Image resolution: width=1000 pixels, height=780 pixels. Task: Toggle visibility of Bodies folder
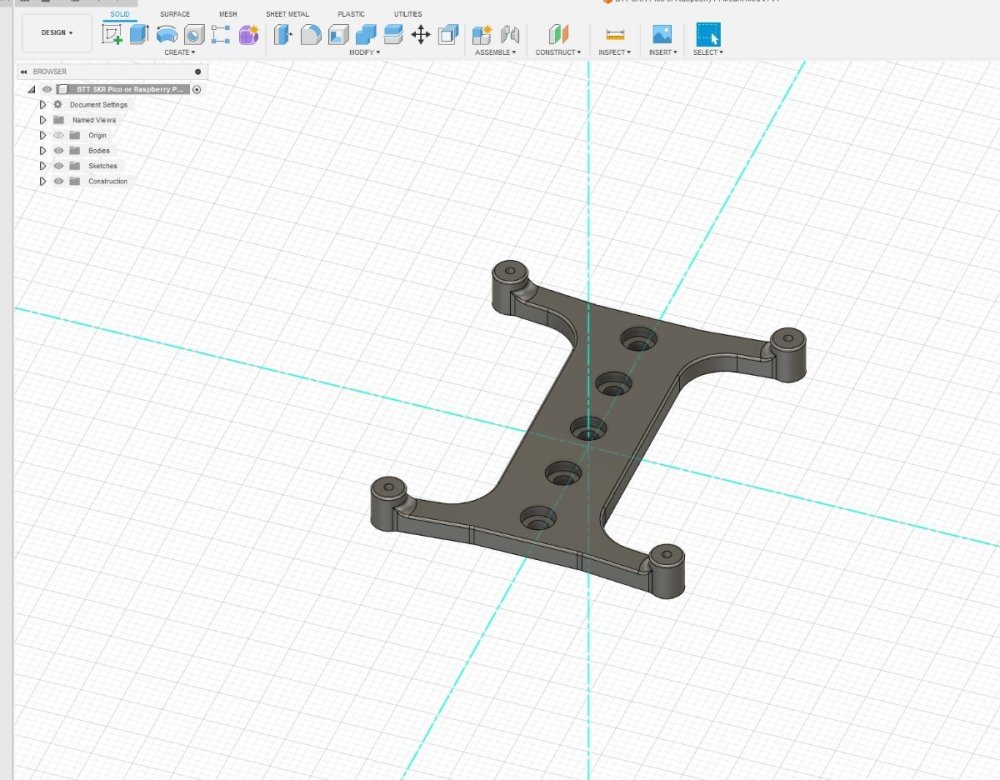point(59,151)
